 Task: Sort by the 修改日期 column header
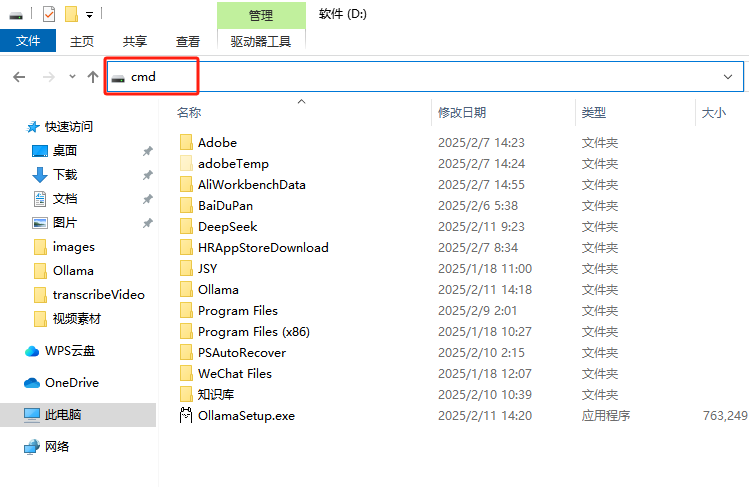coord(462,113)
